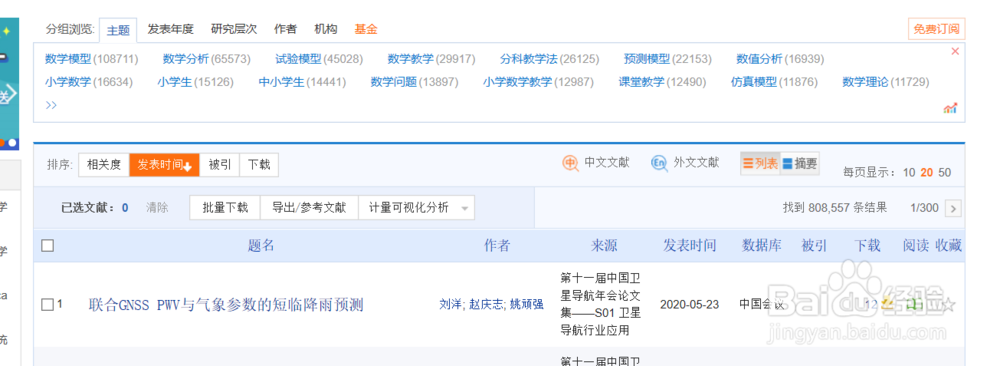This screenshot has height=366, width=1000.
Task: Select the 基金 grouping tab
Action: tap(366, 29)
